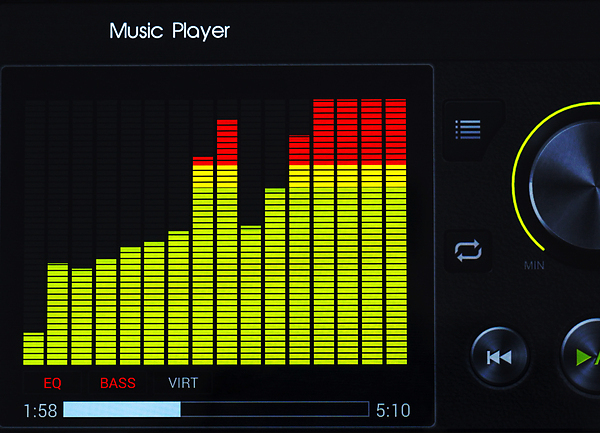Seek to the unfilled part of progress bar
600x433 pixels.
click(x=275, y=409)
